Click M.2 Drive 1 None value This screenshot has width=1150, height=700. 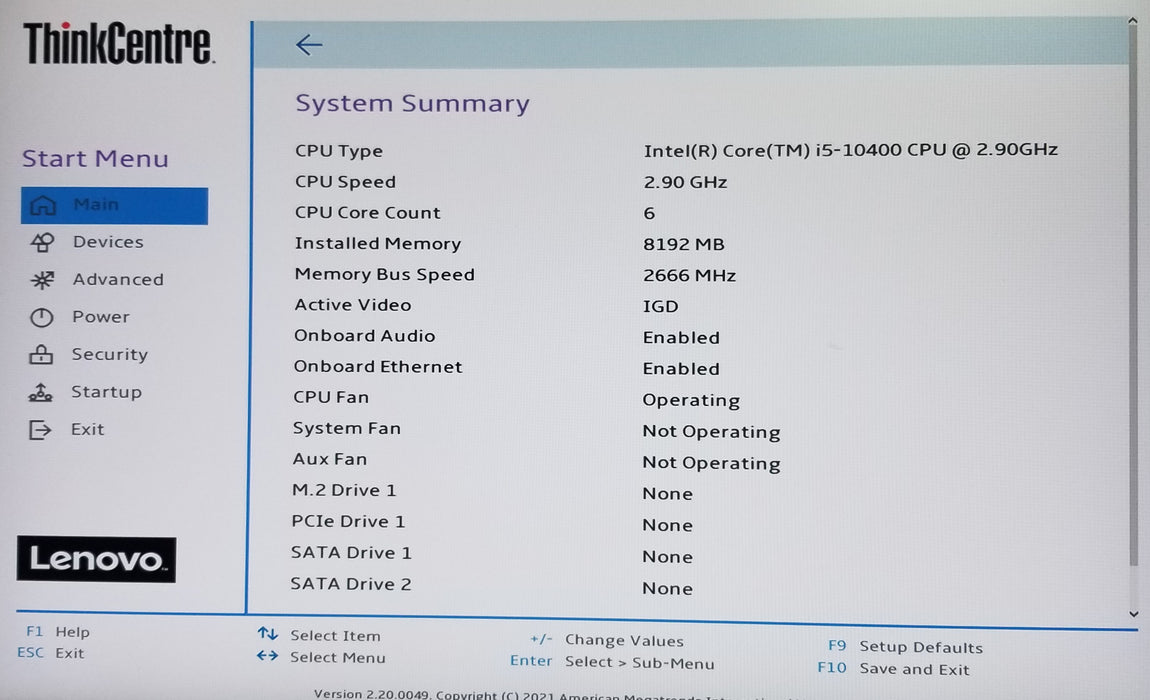tap(667, 495)
